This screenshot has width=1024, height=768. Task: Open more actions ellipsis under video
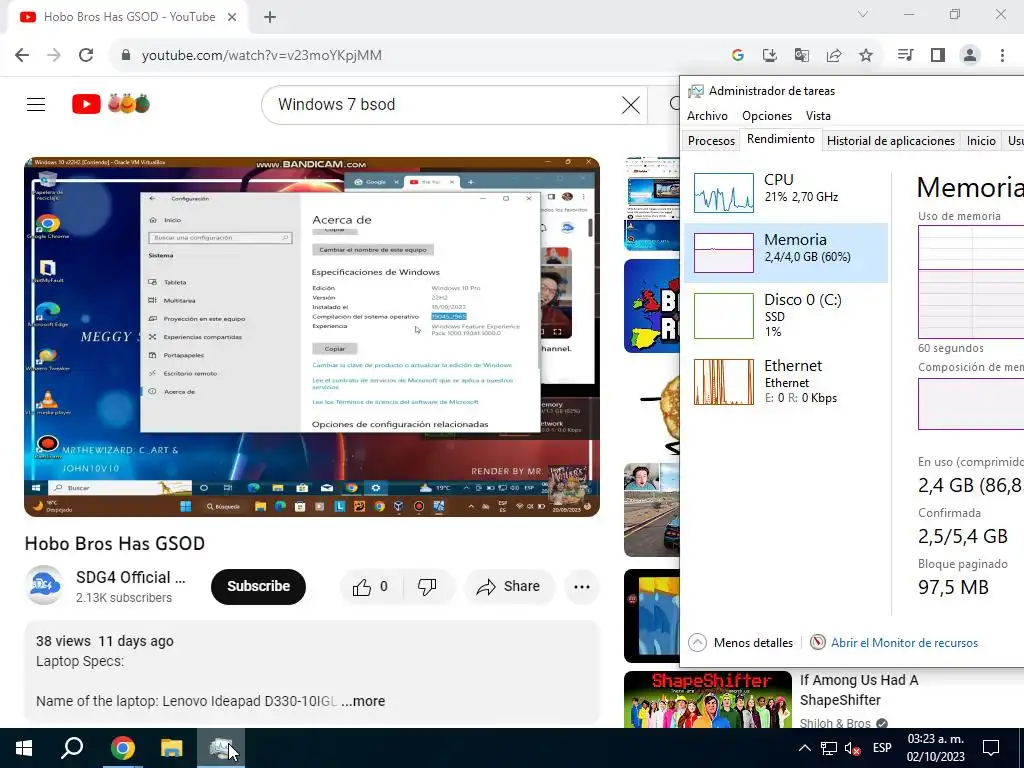(582, 586)
